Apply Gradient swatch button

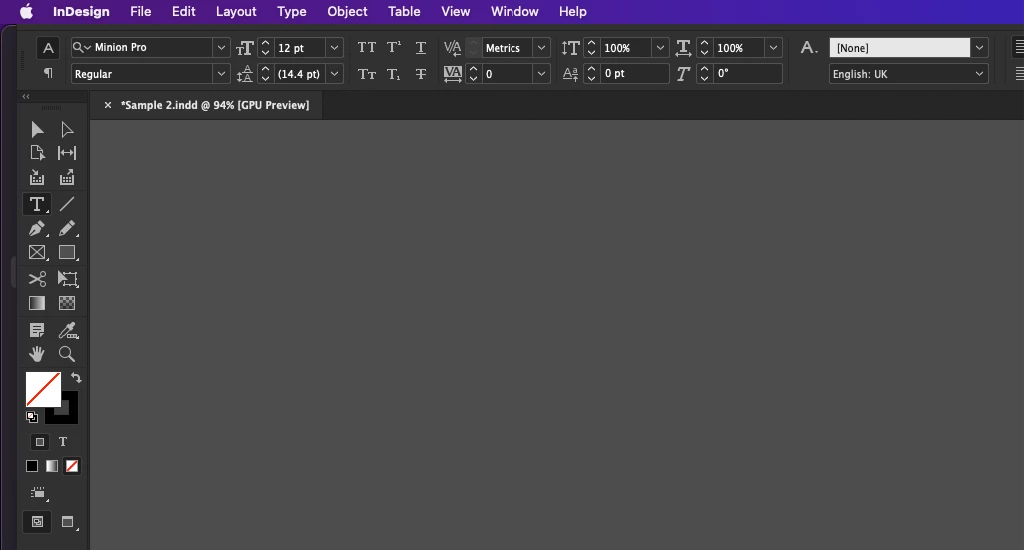coord(52,466)
